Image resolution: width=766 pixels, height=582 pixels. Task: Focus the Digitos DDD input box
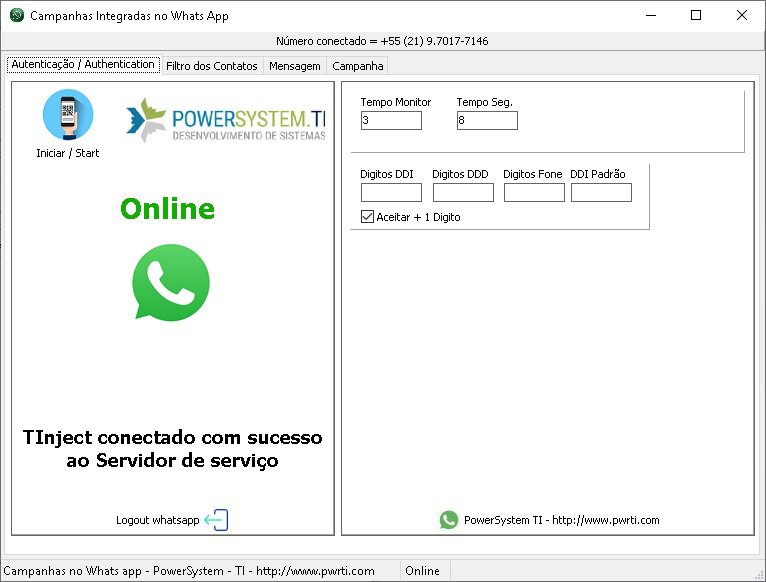(463, 193)
